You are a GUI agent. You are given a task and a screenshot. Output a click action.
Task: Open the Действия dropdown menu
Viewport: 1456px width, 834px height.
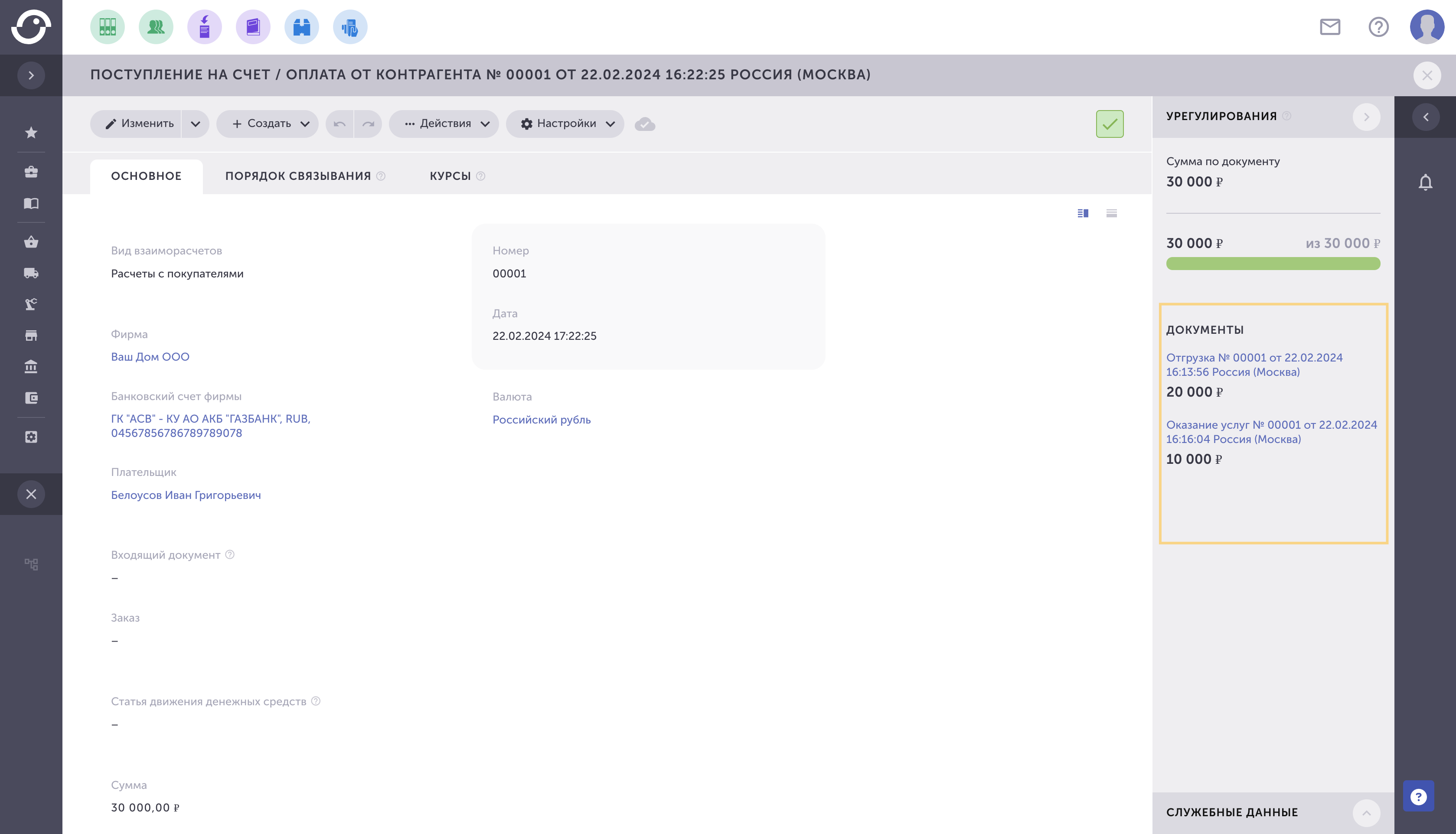[x=444, y=124]
